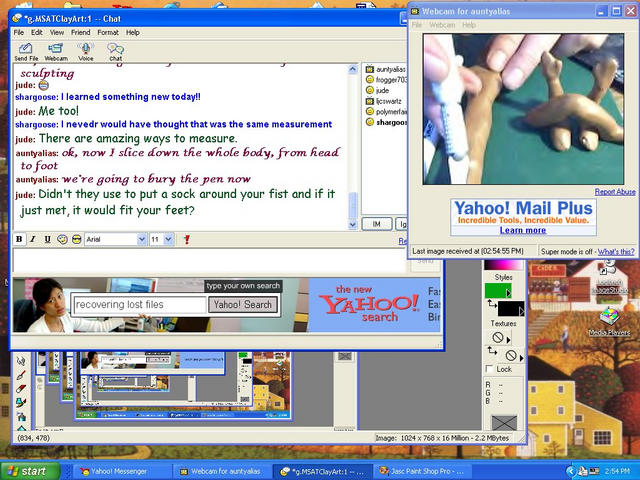Open the Edit menu in chat window
Viewport: 640px width, 480px height.
[37, 32]
